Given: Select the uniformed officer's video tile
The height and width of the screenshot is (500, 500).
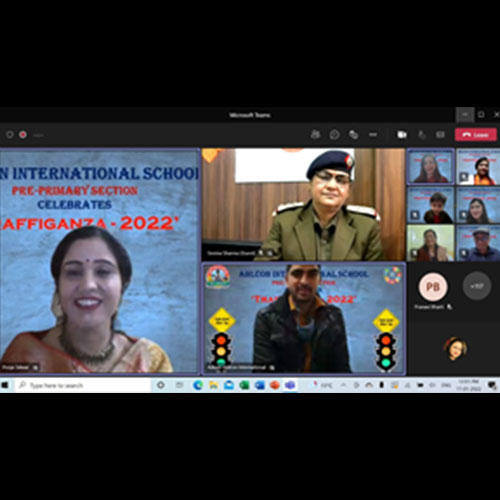Looking at the screenshot, I should tap(303, 204).
